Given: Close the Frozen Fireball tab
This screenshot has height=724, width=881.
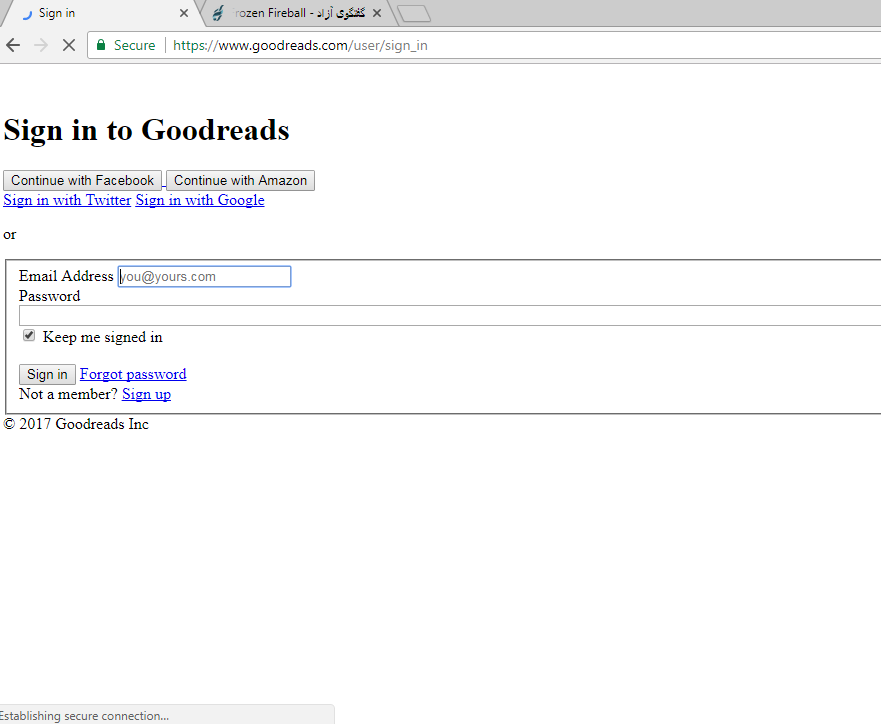Looking at the screenshot, I should coord(377,13).
